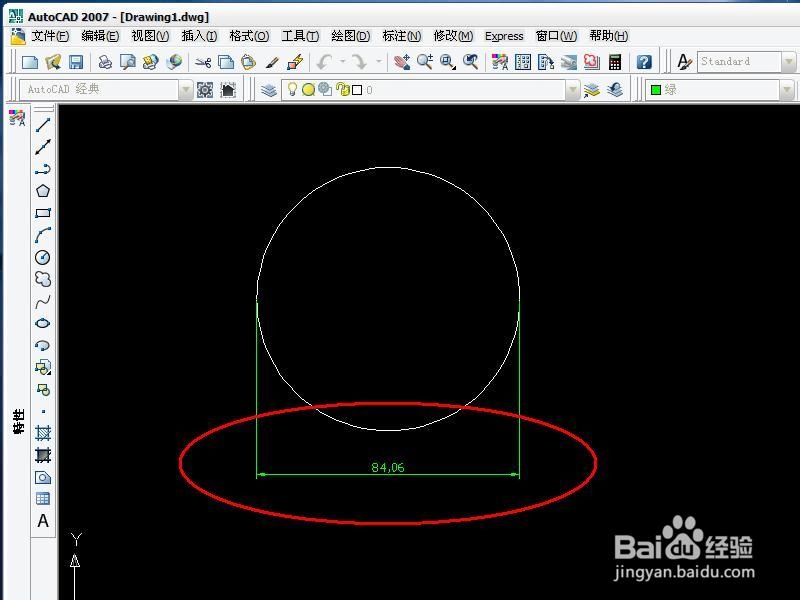Open Sheet Set Manager icon

point(569,62)
